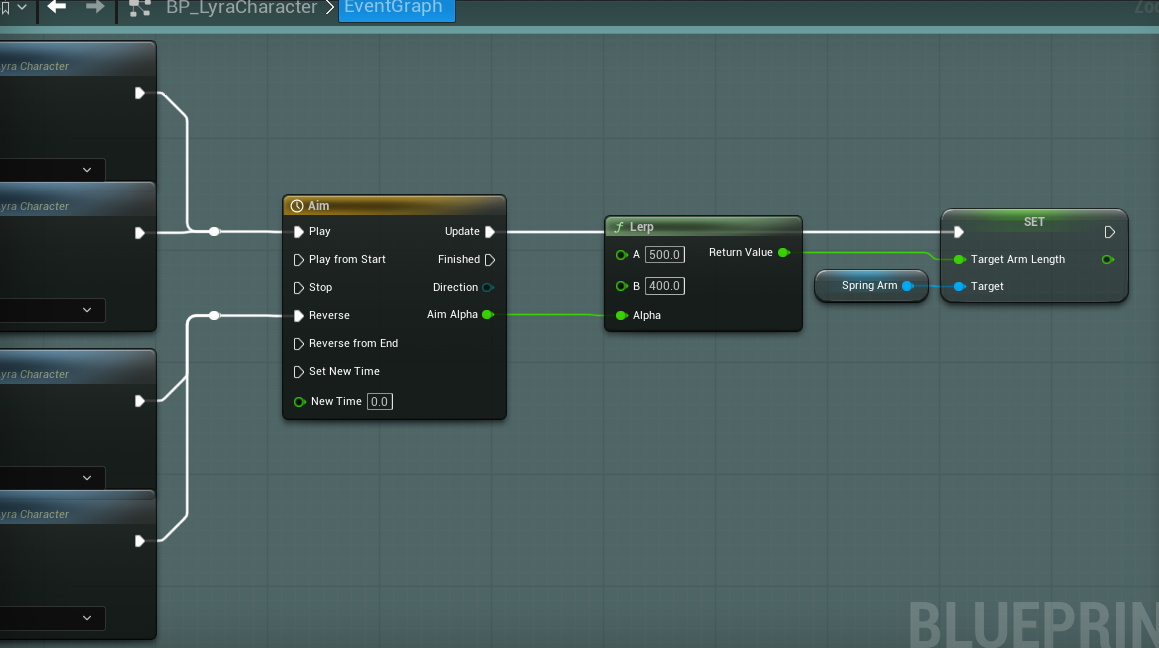1159x648 pixels.
Task: Click the SET node title
Action: click(x=1034, y=222)
